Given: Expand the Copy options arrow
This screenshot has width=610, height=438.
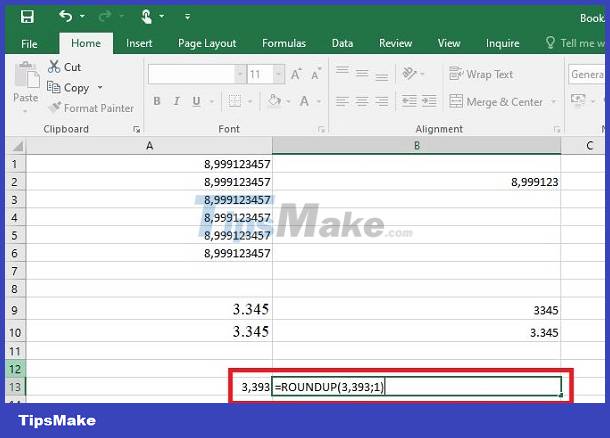Looking at the screenshot, I should [x=100, y=88].
